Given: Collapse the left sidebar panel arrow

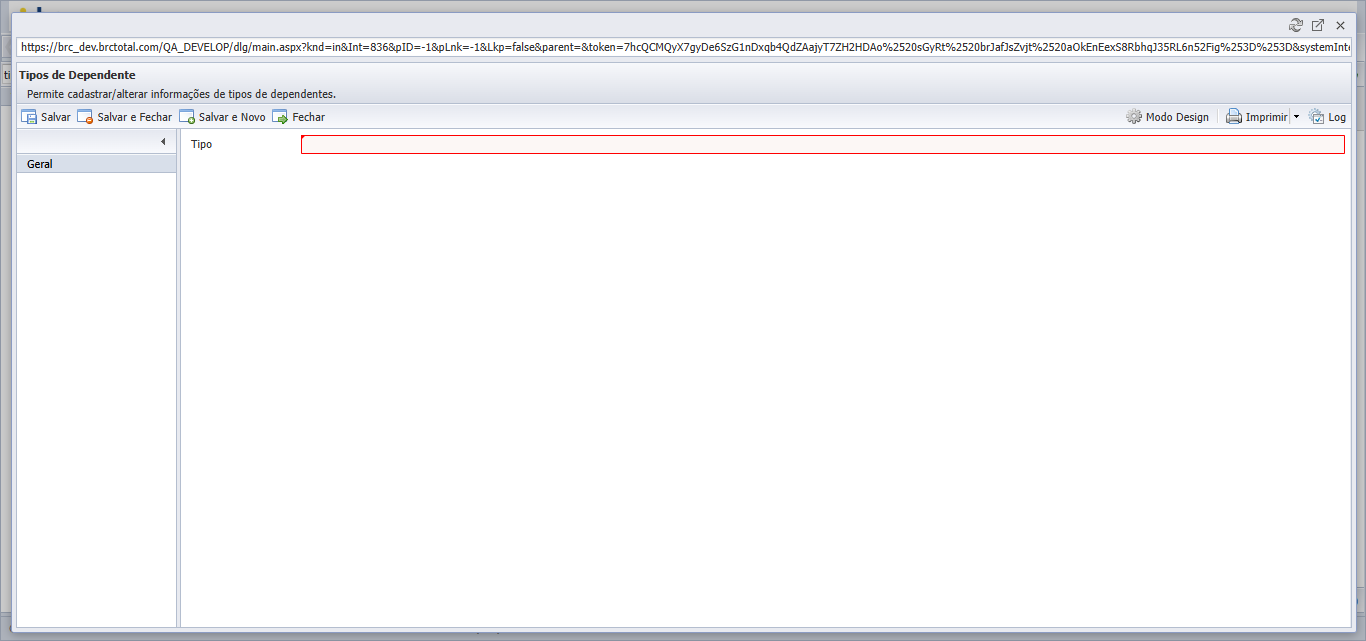Looking at the screenshot, I should pyautogui.click(x=163, y=142).
